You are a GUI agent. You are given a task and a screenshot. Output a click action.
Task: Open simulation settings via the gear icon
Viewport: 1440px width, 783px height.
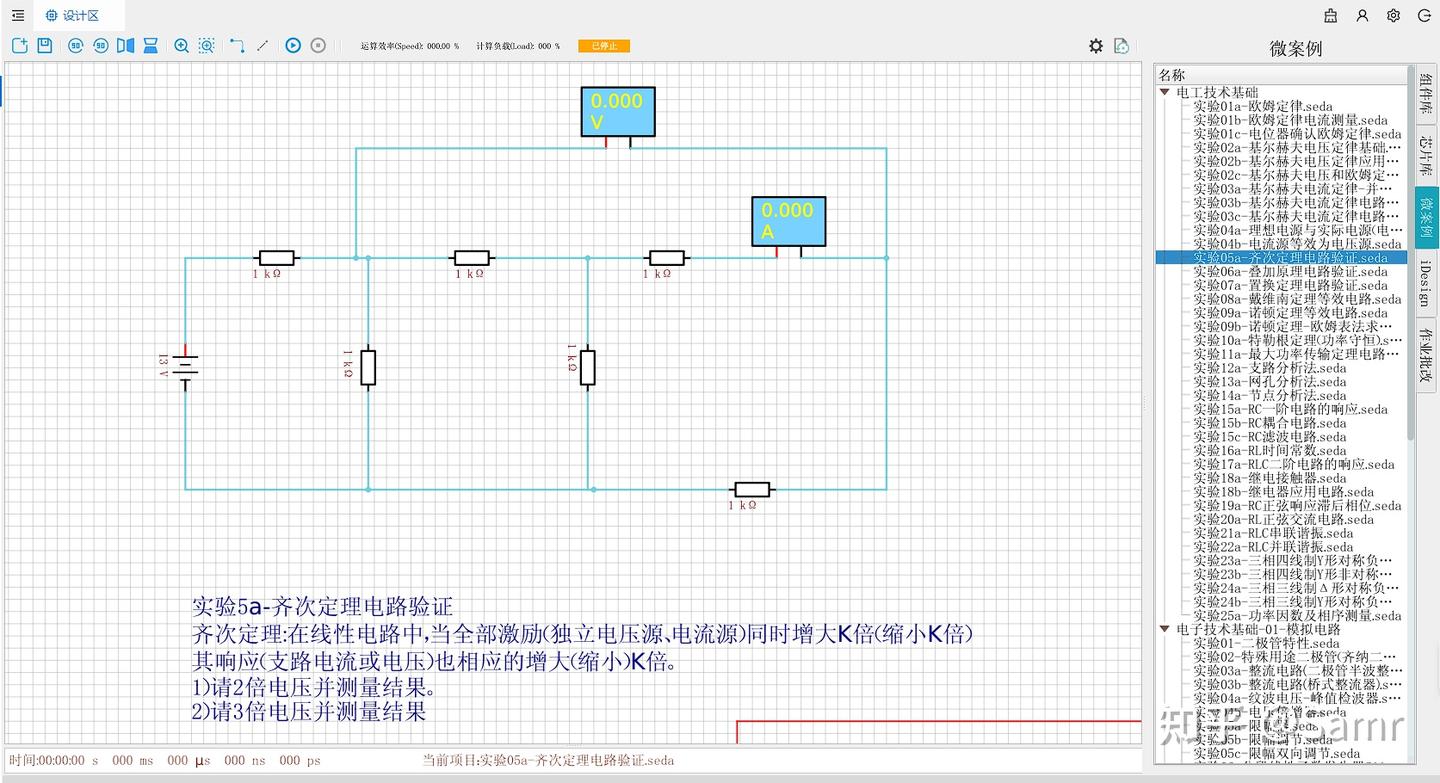pyautogui.click(x=1096, y=45)
